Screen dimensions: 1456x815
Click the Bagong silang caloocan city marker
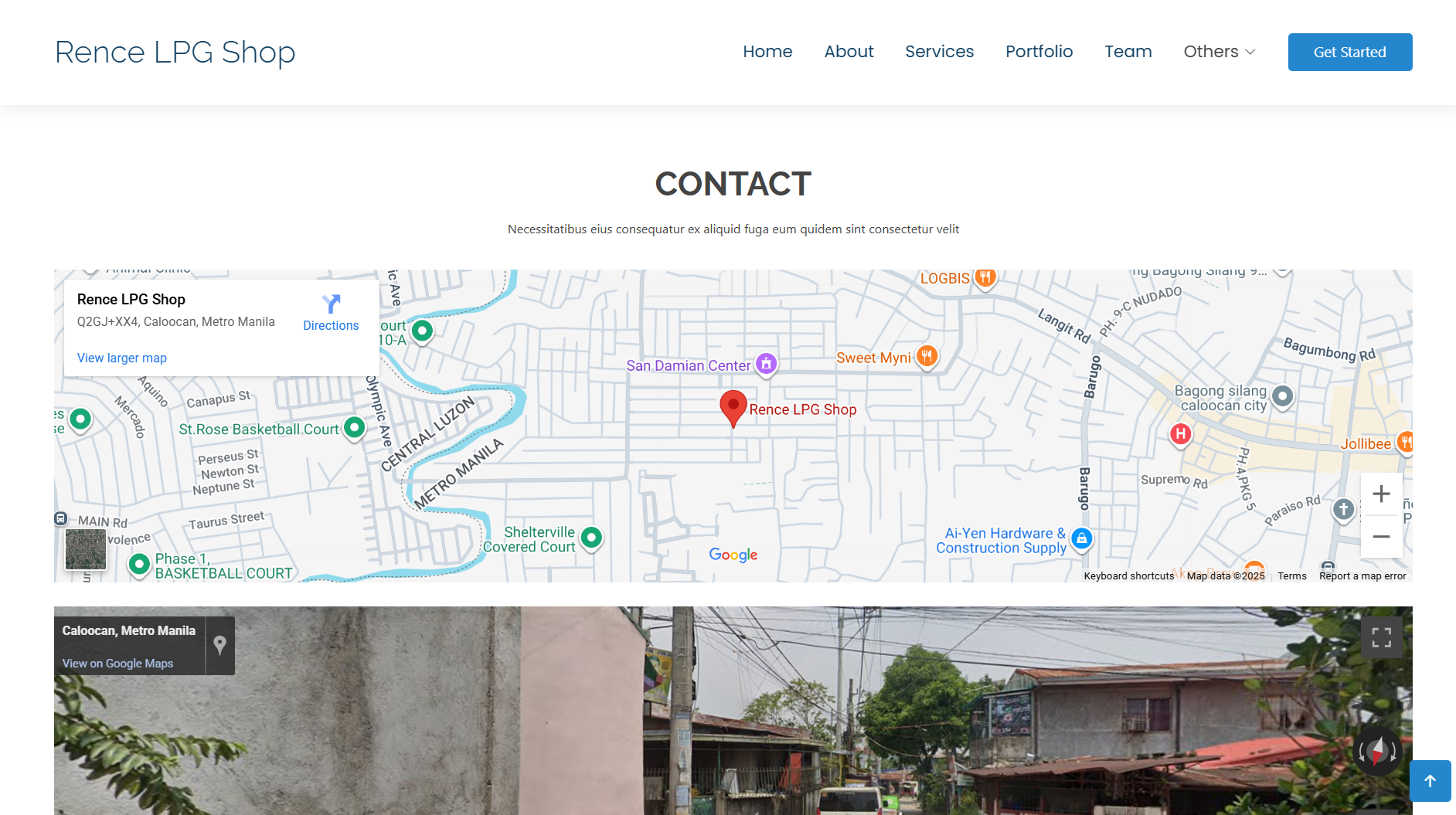click(x=1282, y=396)
